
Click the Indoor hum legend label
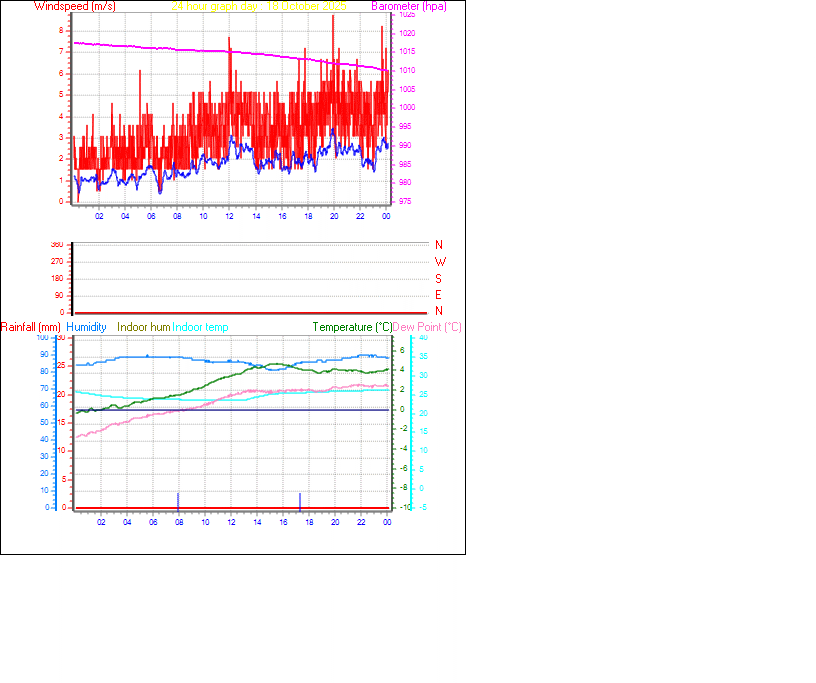pyautogui.click(x=142, y=327)
